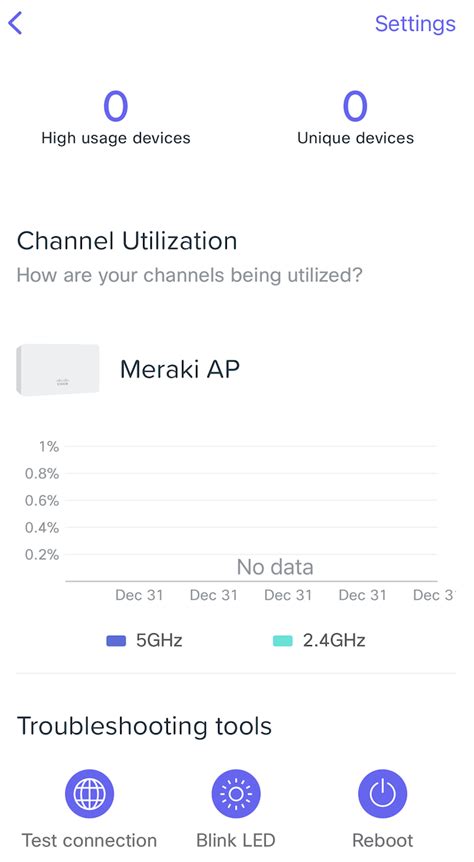Select the Test connection label
The image size is (474, 862).
pos(90,840)
